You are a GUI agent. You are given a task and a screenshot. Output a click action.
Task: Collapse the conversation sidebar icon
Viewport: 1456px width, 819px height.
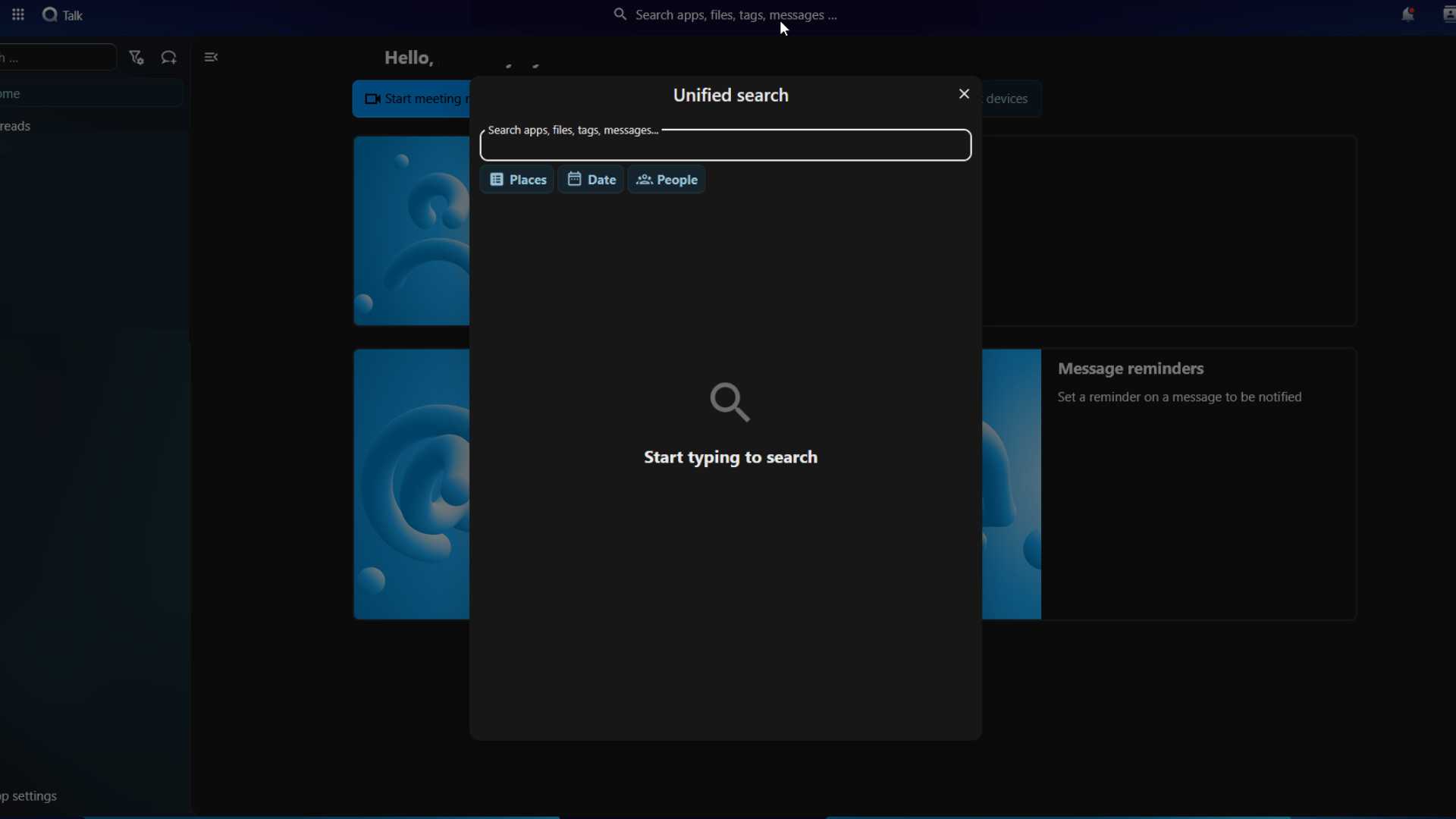tap(212, 58)
